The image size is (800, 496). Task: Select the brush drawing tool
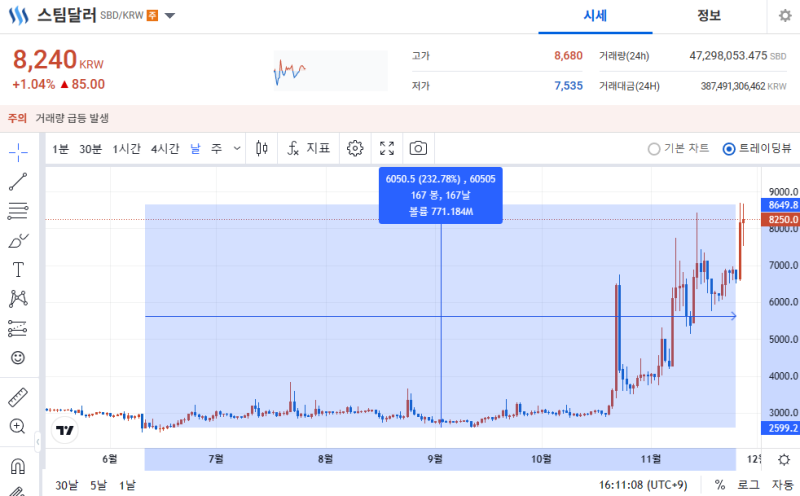point(18,240)
